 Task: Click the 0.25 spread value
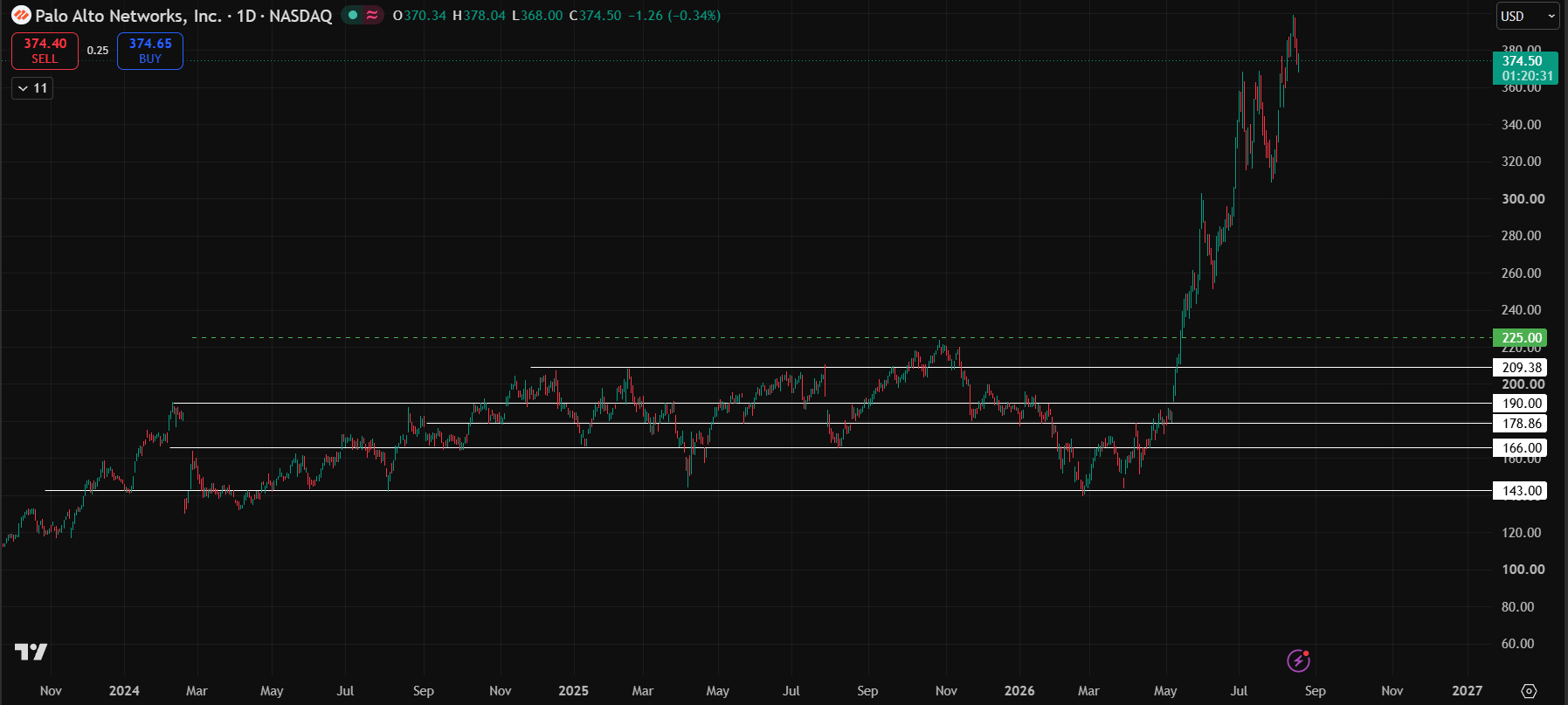[98, 51]
